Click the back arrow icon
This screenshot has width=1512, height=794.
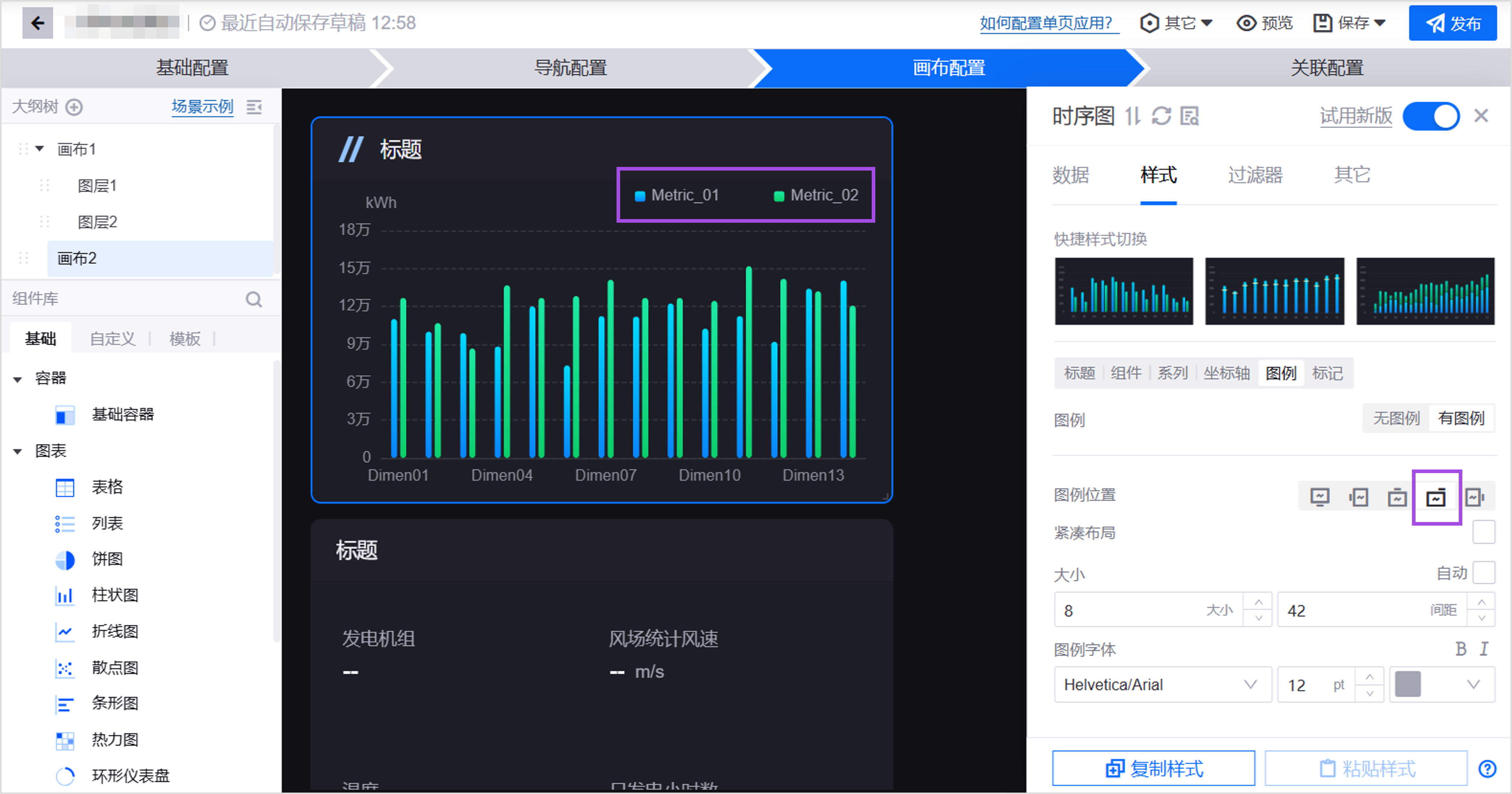tap(37, 23)
